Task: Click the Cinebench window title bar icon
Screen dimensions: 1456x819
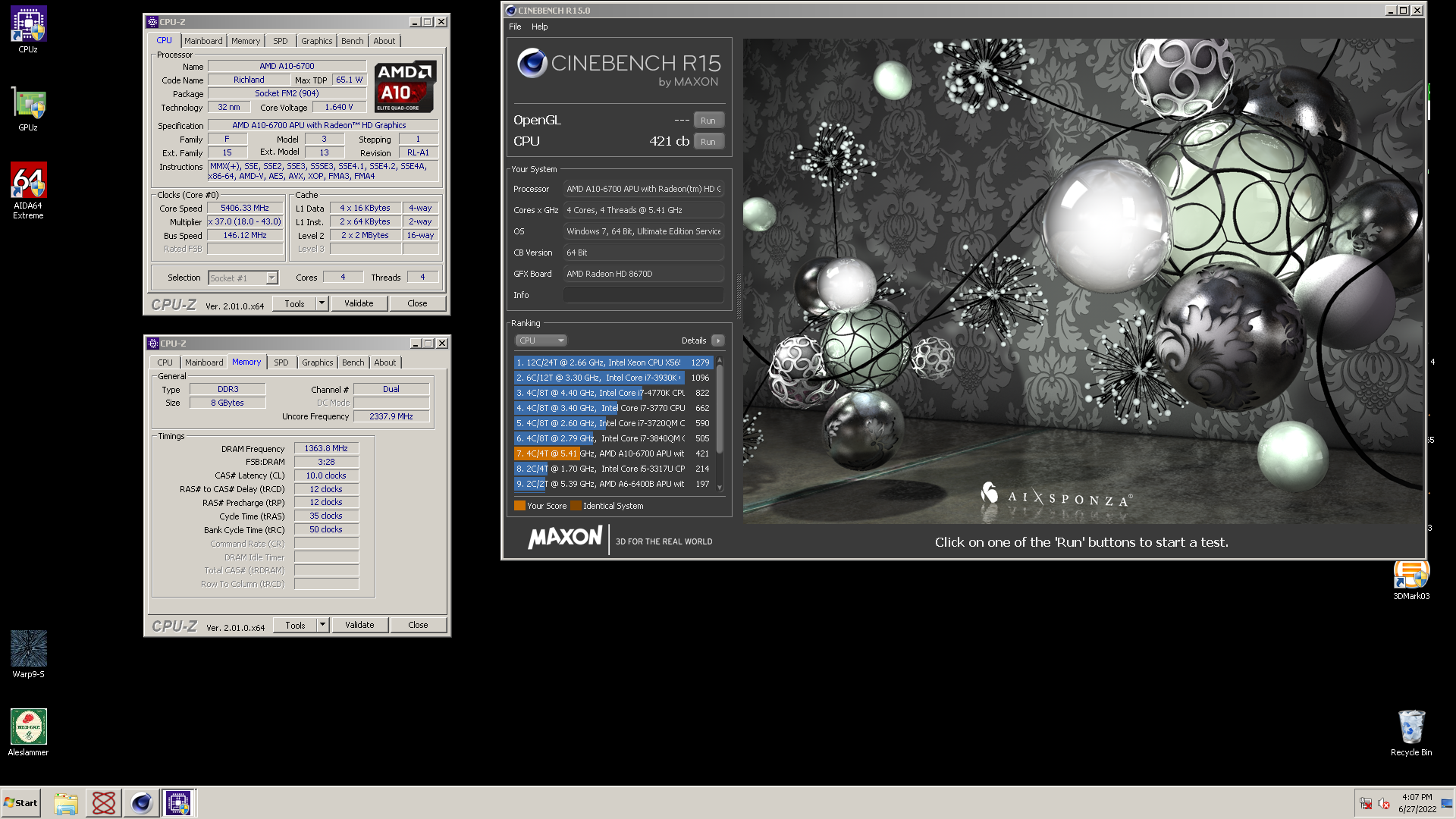Action: pyautogui.click(x=511, y=11)
